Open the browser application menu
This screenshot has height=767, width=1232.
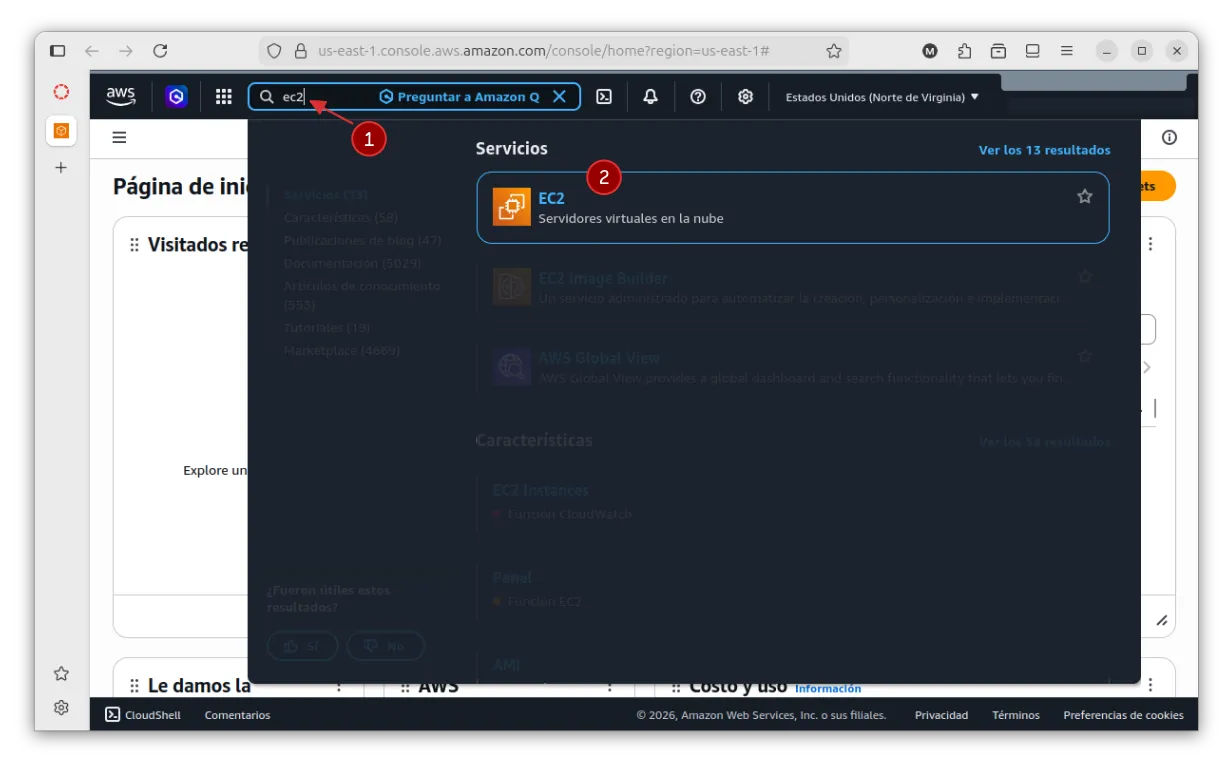pos(1067,51)
